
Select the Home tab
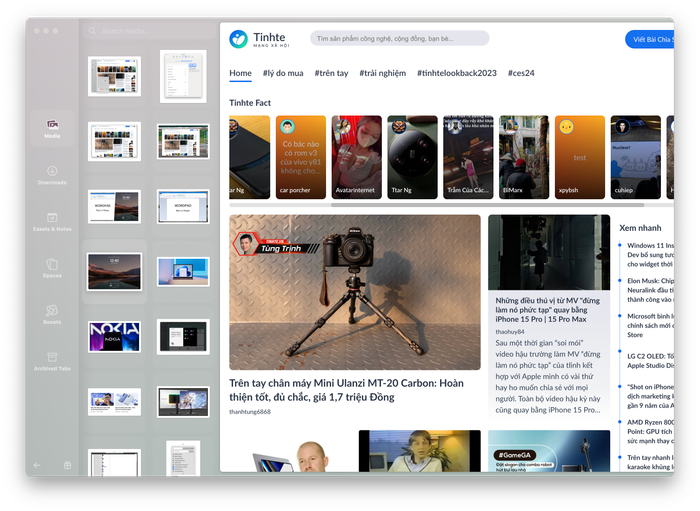(x=241, y=73)
